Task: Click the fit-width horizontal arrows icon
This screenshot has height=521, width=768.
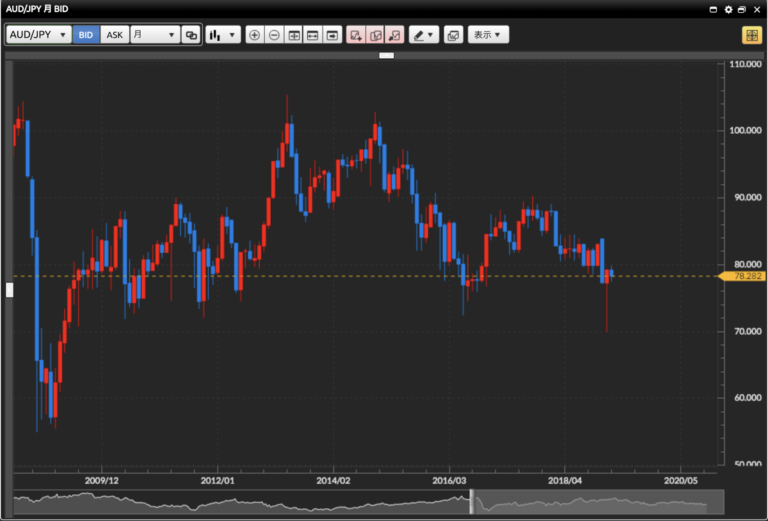Action: tap(312, 35)
